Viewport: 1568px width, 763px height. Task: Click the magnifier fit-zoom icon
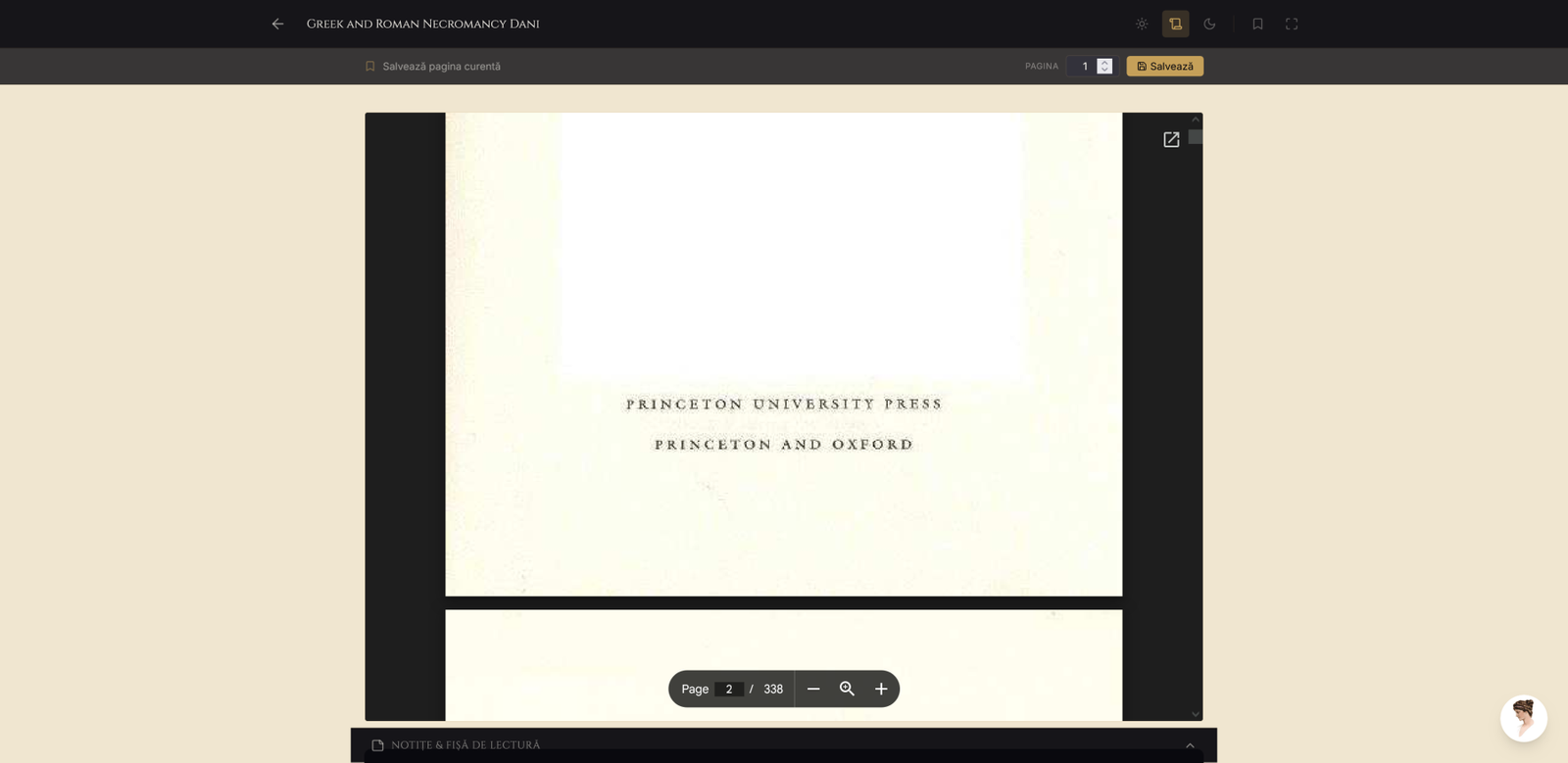click(848, 689)
